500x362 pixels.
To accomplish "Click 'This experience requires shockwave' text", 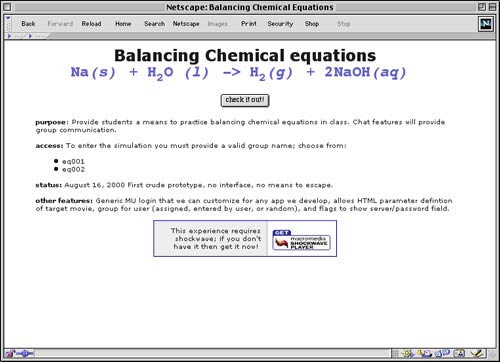I will coord(216,239).
